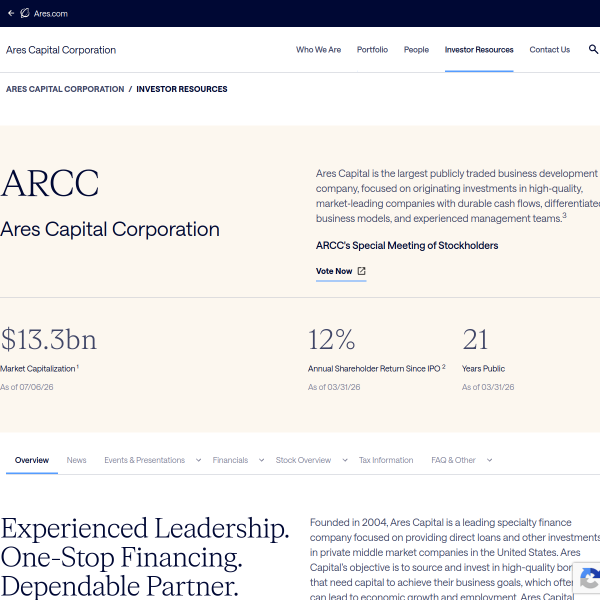This screenshot has width=600, height=600.
Task: Click the Ares logo icon in top bar
Action: pyautogui.click(x=25, y=13)
